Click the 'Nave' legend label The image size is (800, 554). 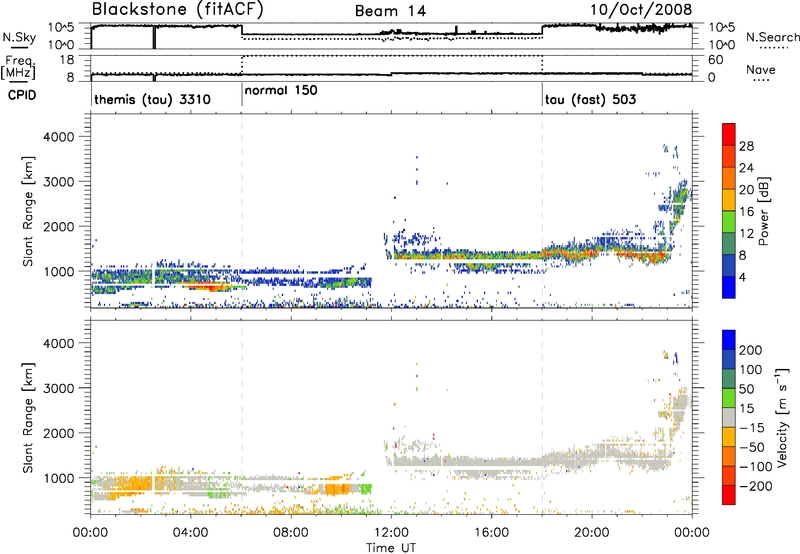point(761,70)
